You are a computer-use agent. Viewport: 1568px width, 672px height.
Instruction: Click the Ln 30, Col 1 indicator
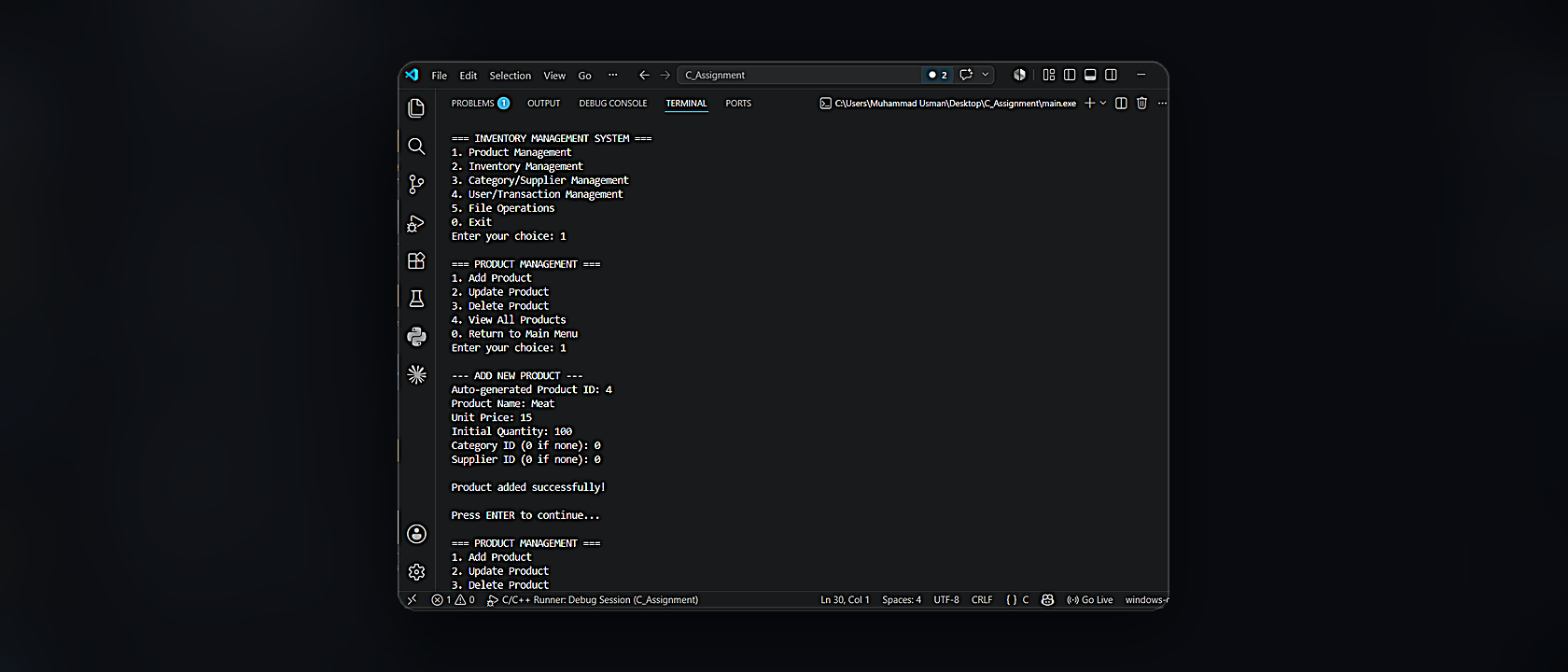pos(845,600)
